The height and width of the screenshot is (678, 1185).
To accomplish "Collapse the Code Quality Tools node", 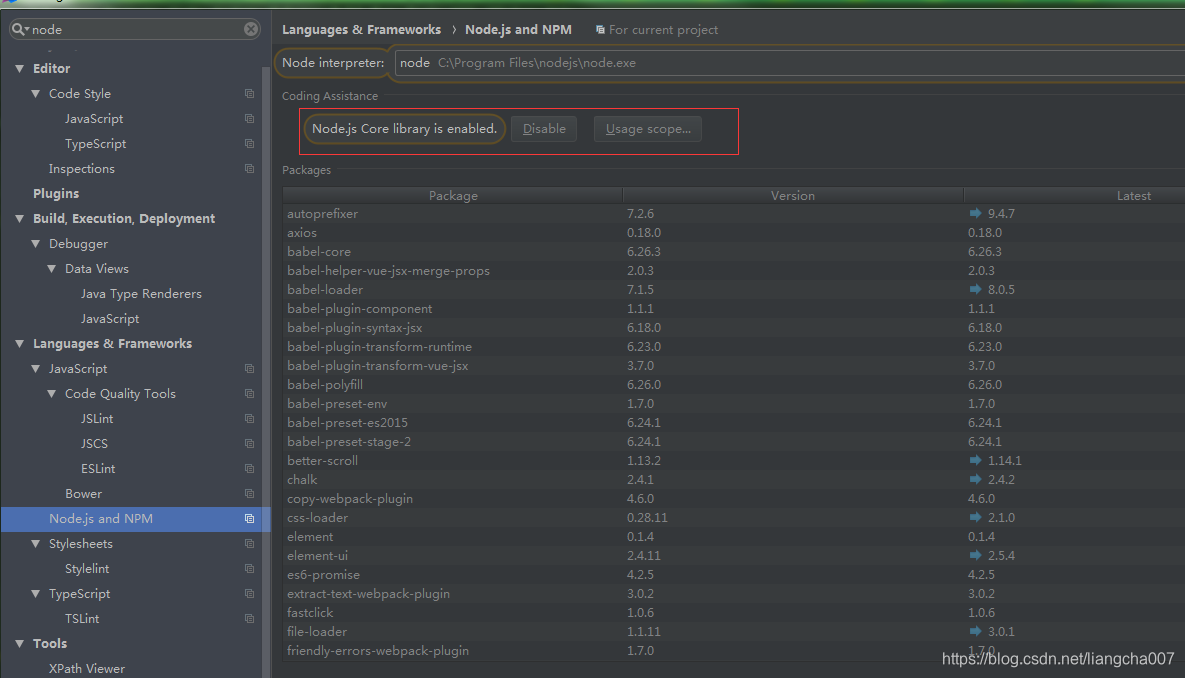I will coord(51,394).
